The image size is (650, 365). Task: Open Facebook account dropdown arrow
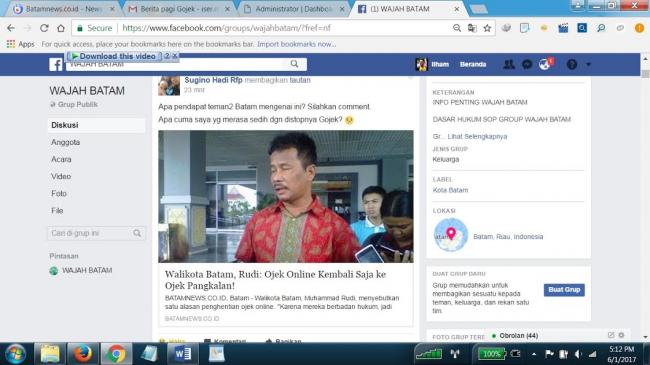pyautogui.click(x=588, y=64)
